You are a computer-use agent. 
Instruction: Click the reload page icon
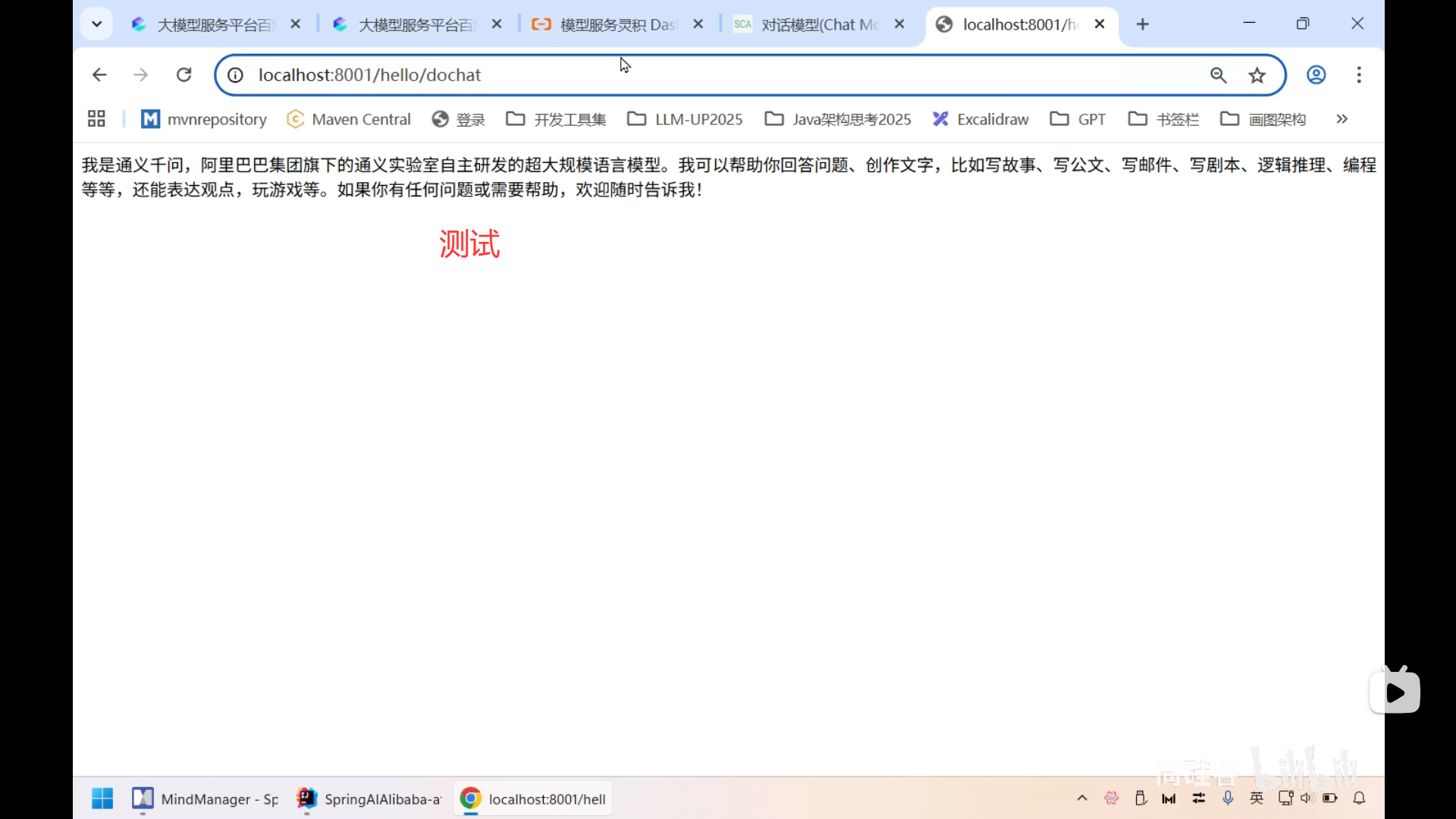[184, 74]
